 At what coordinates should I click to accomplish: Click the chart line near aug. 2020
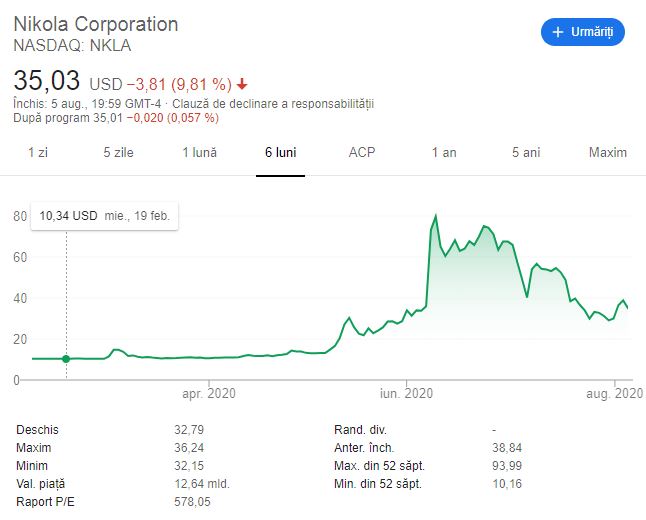pyautogui.click(x=624, y=300)
